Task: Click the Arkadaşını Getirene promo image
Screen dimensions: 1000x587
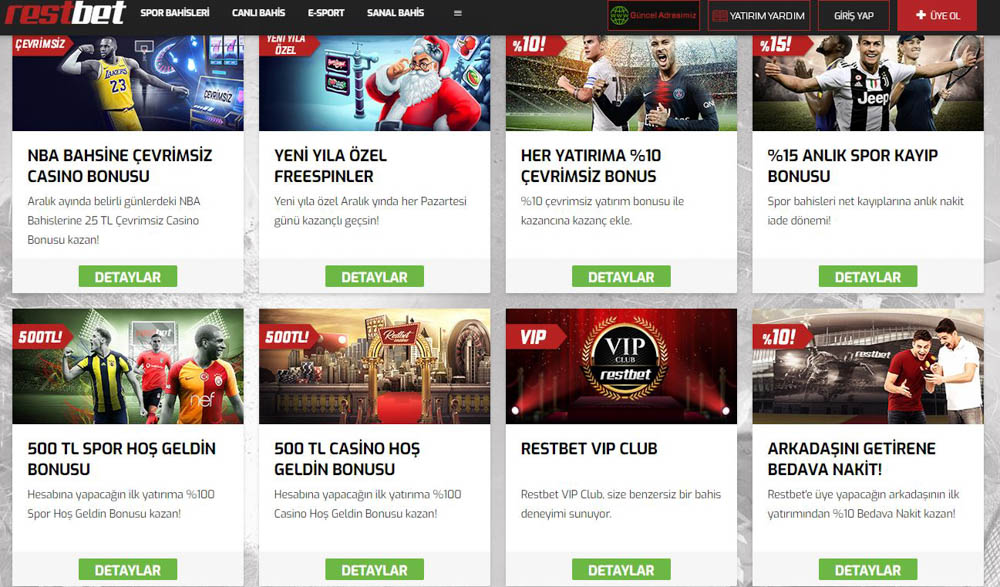Action: click(868, 366)
